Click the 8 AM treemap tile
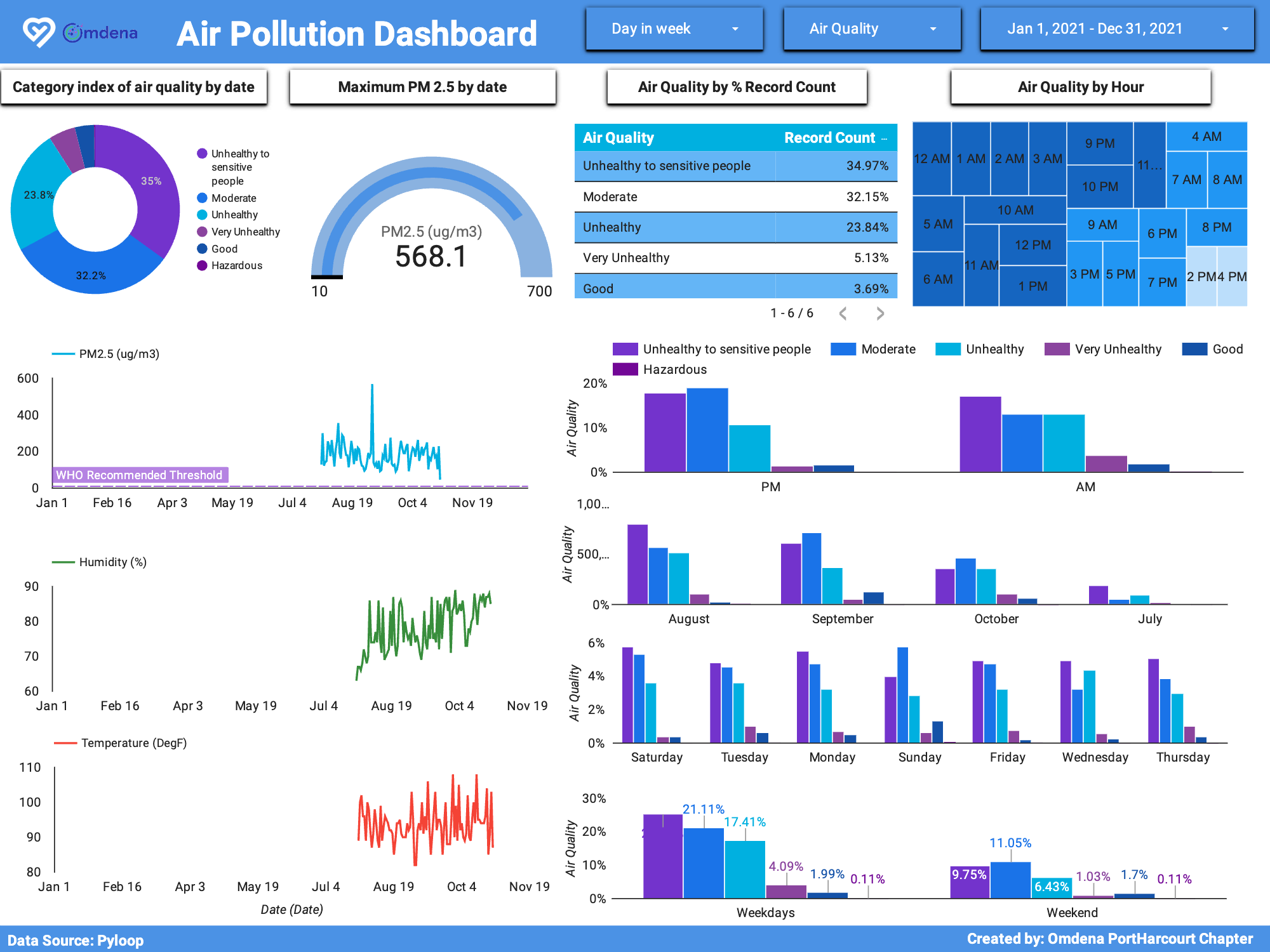 tap(1227, 180)
